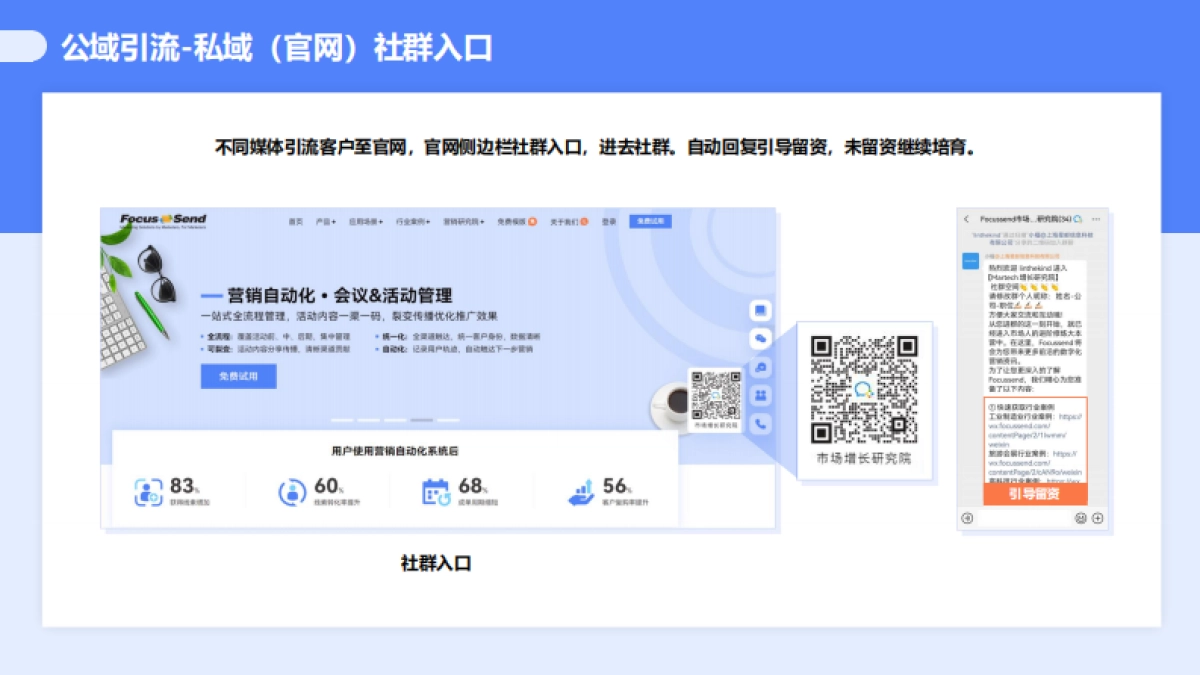Click the blue 免费试用 button in the banner
The width and height of the screenshot is (1200, 675).
tap(241, 376)
